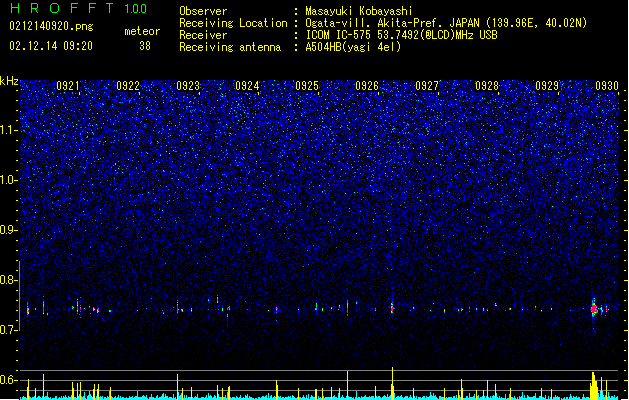Screen dimensions: 629x400
Task: Click antenna value A504HB(yagi 4el)
Action: [x=353, y=47]
